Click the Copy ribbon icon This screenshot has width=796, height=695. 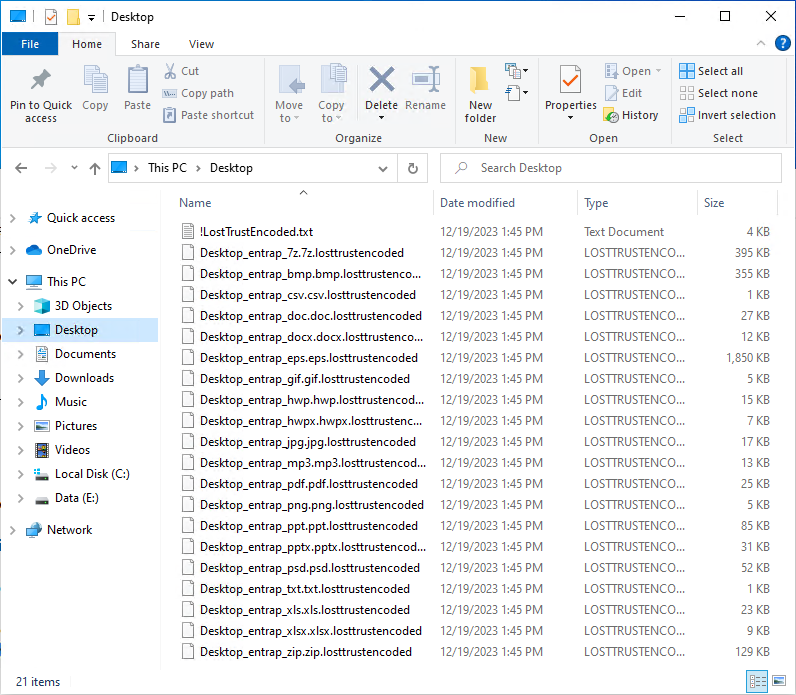[x=95, y=80]
